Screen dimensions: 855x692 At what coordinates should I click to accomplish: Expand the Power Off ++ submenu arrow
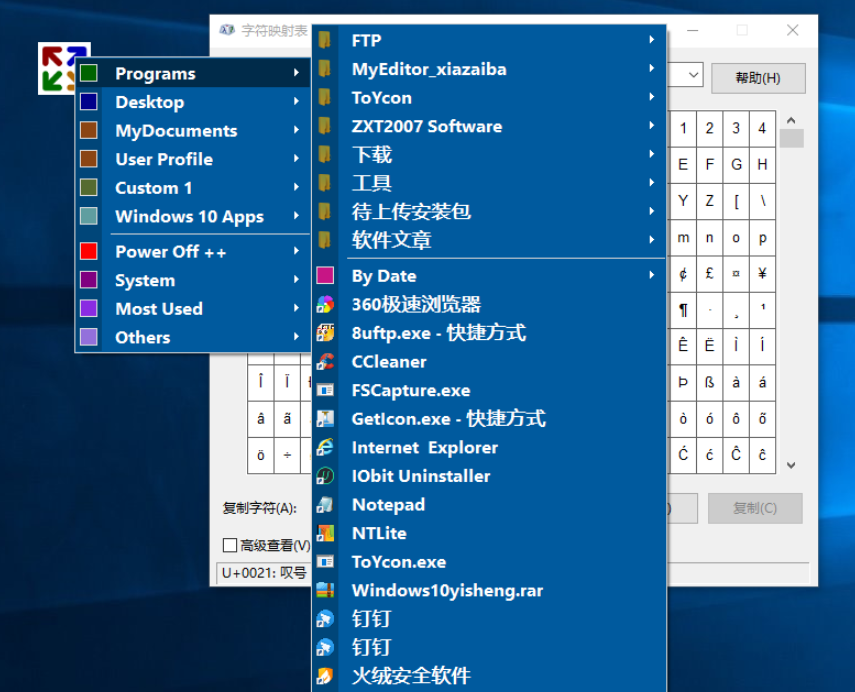click(296, 252)
